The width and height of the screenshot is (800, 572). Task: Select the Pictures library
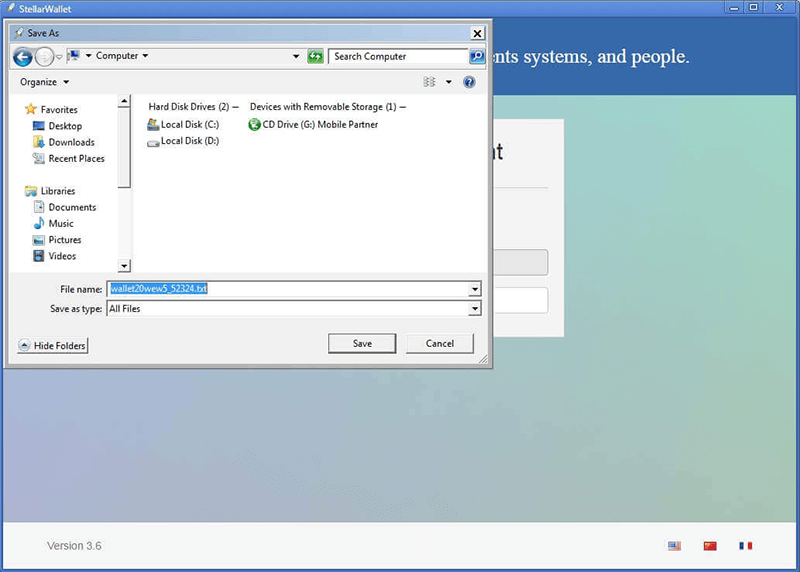click(65, 240)
